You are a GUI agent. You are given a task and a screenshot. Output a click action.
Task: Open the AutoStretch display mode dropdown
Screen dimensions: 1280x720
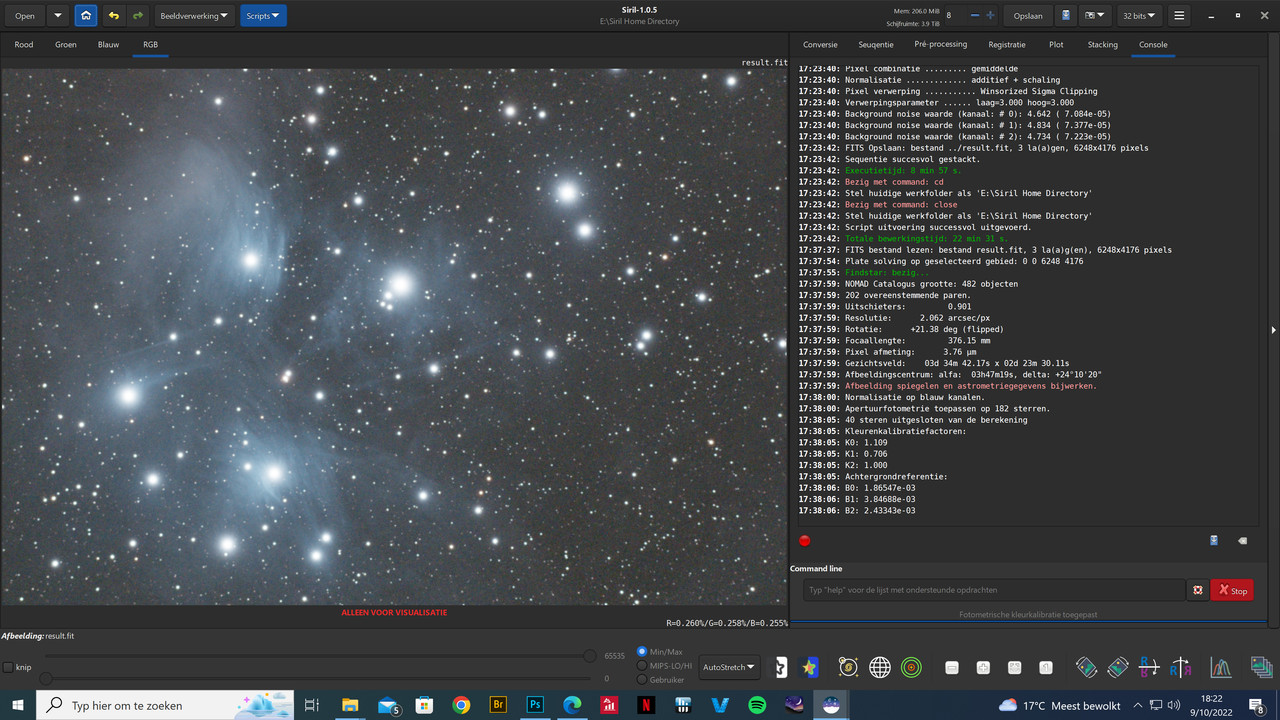click(729, 667)
